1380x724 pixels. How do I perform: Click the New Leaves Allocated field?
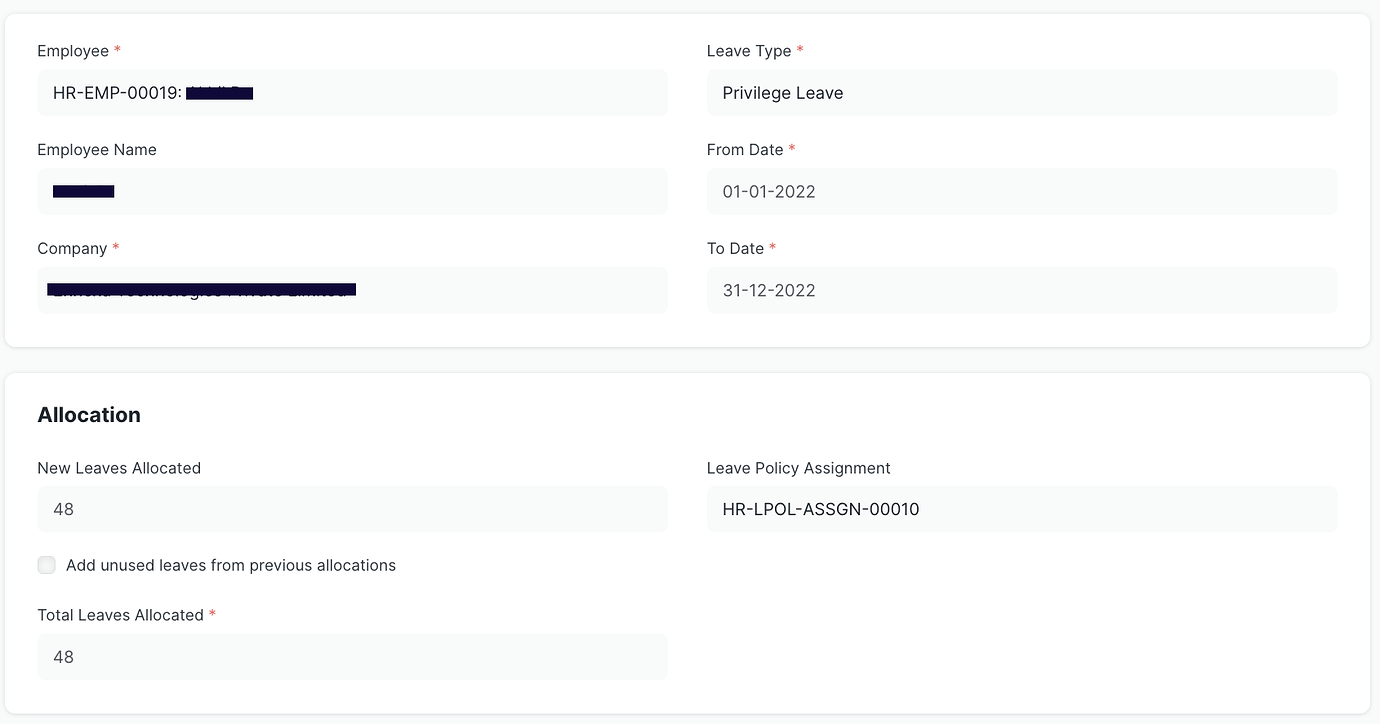tap(352, 509)
